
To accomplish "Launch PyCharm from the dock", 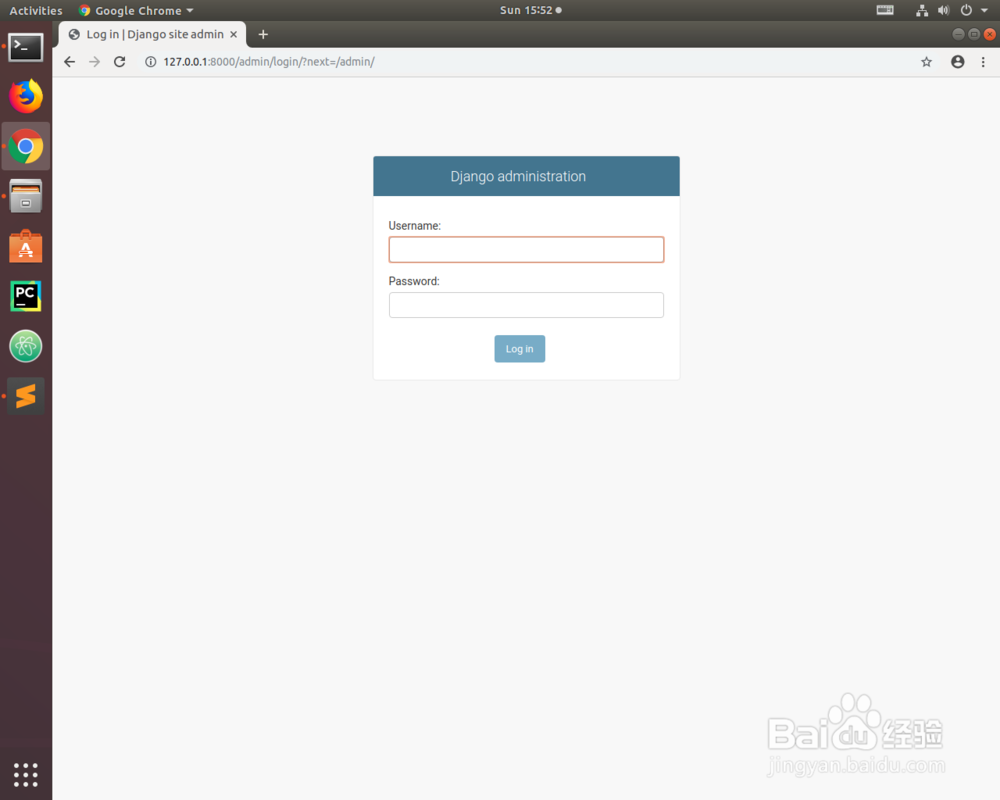I will (x=26, y=296).
